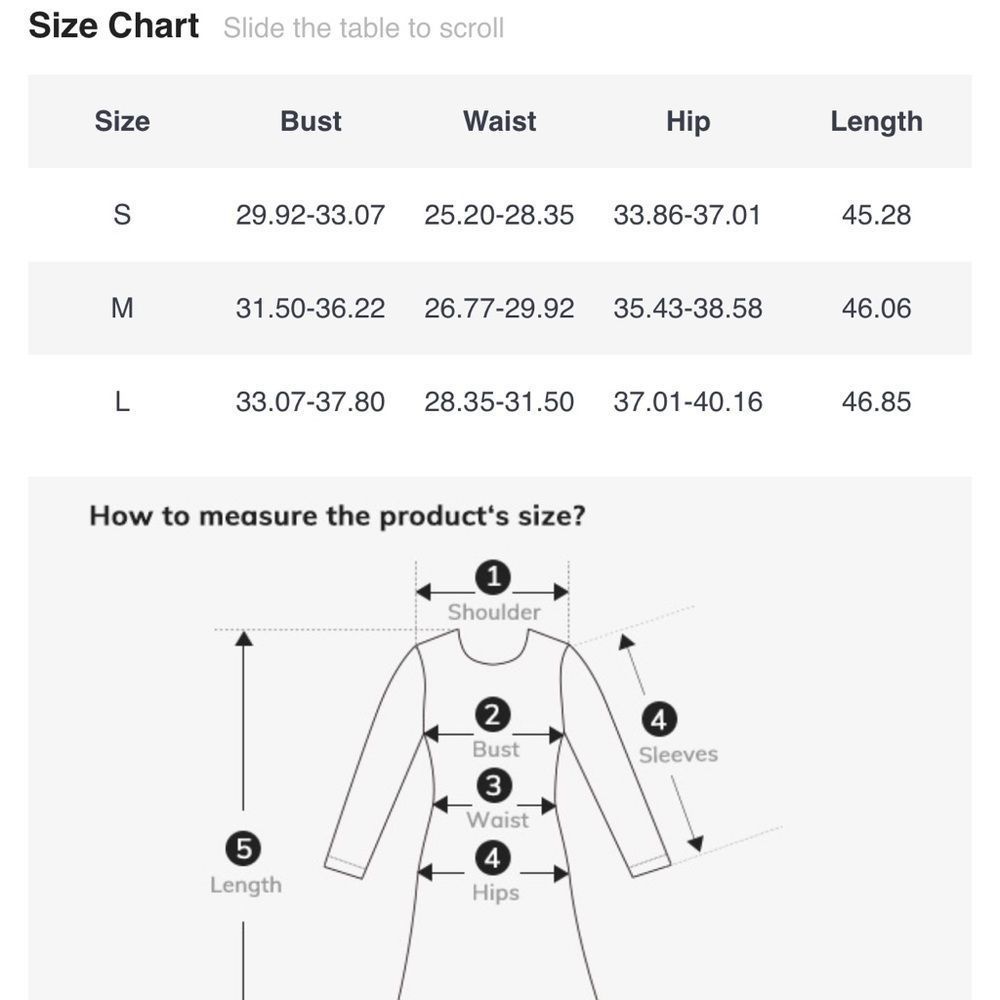Click the number 2 Bust marker icon

coord(493,714)
